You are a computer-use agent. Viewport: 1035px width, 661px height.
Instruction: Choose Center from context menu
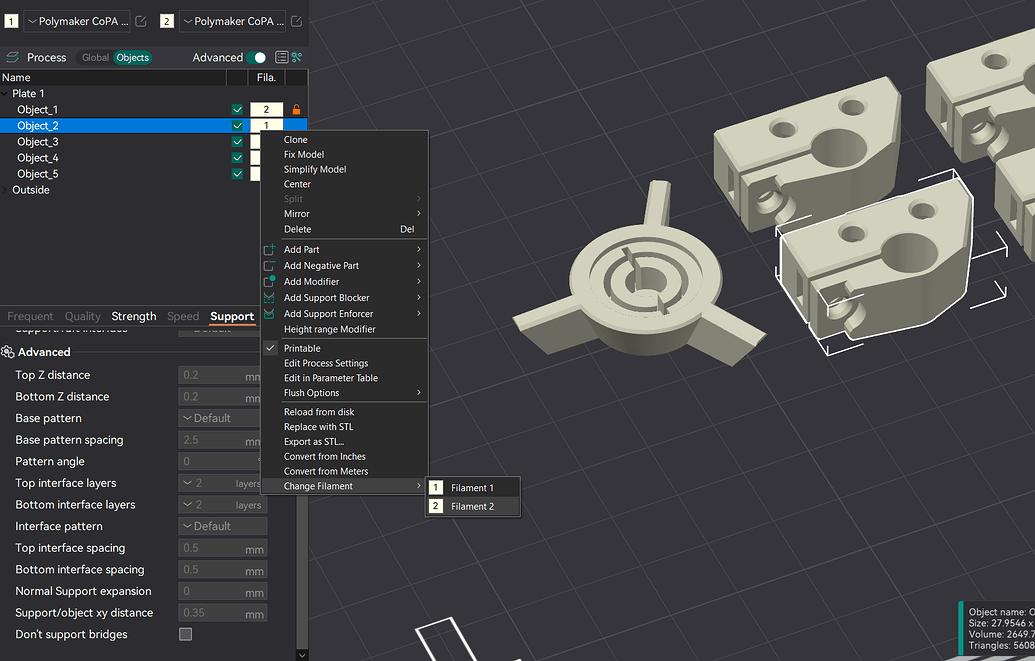(x=345, y=184)
